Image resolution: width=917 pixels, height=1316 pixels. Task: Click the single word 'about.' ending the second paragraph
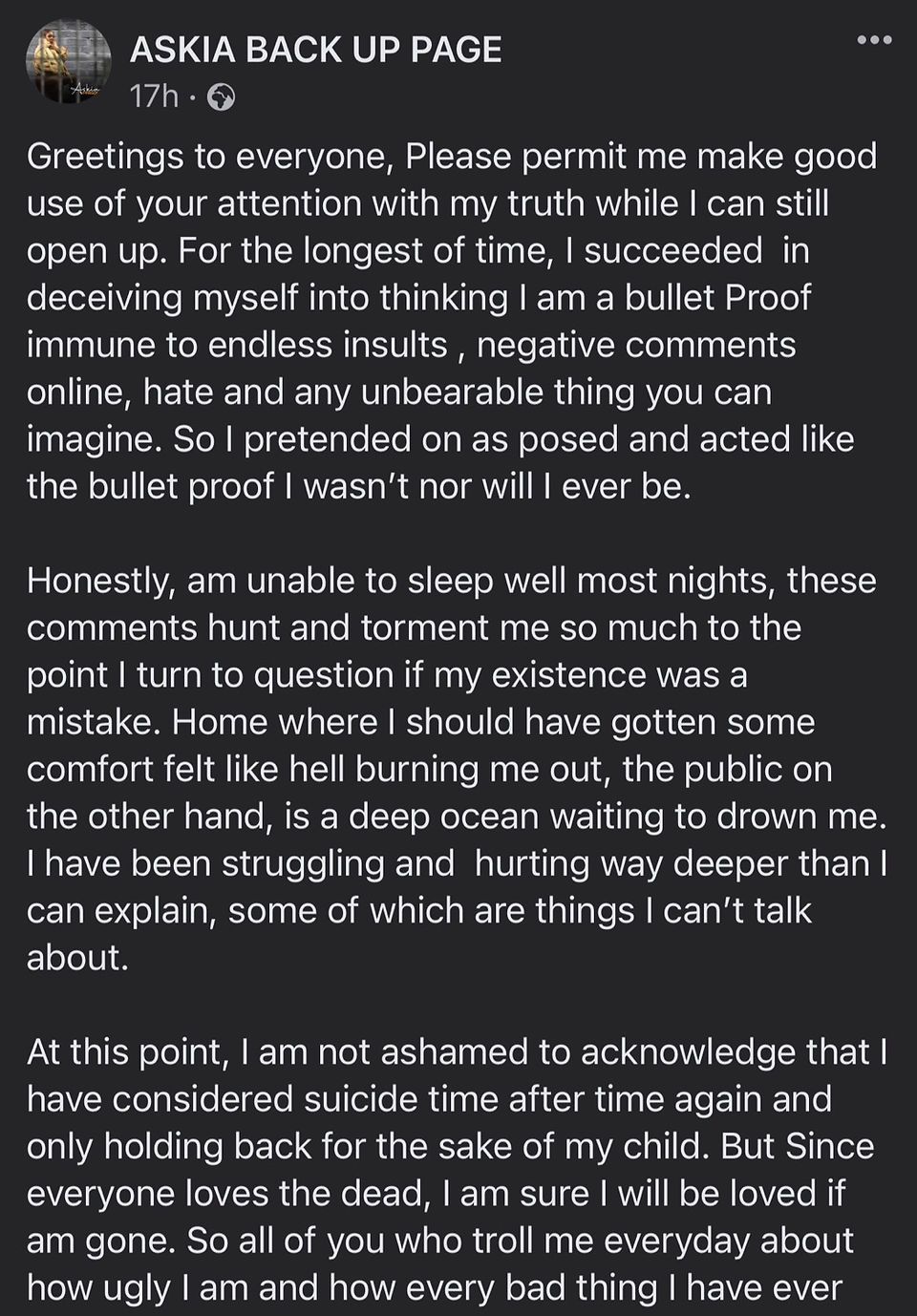pos(77,957)
